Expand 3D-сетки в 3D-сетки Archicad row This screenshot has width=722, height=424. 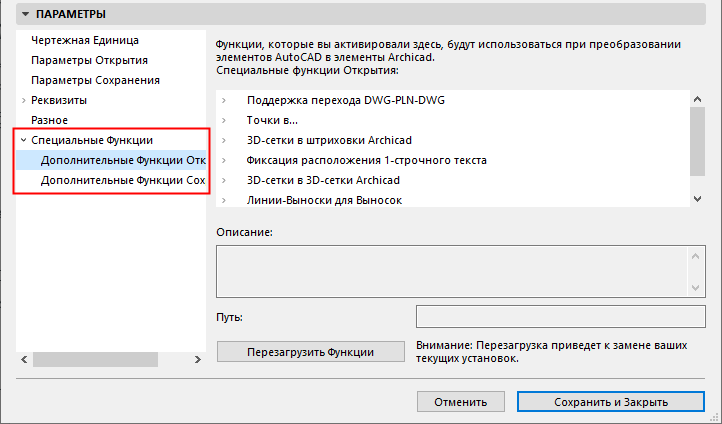coord(225,180)
